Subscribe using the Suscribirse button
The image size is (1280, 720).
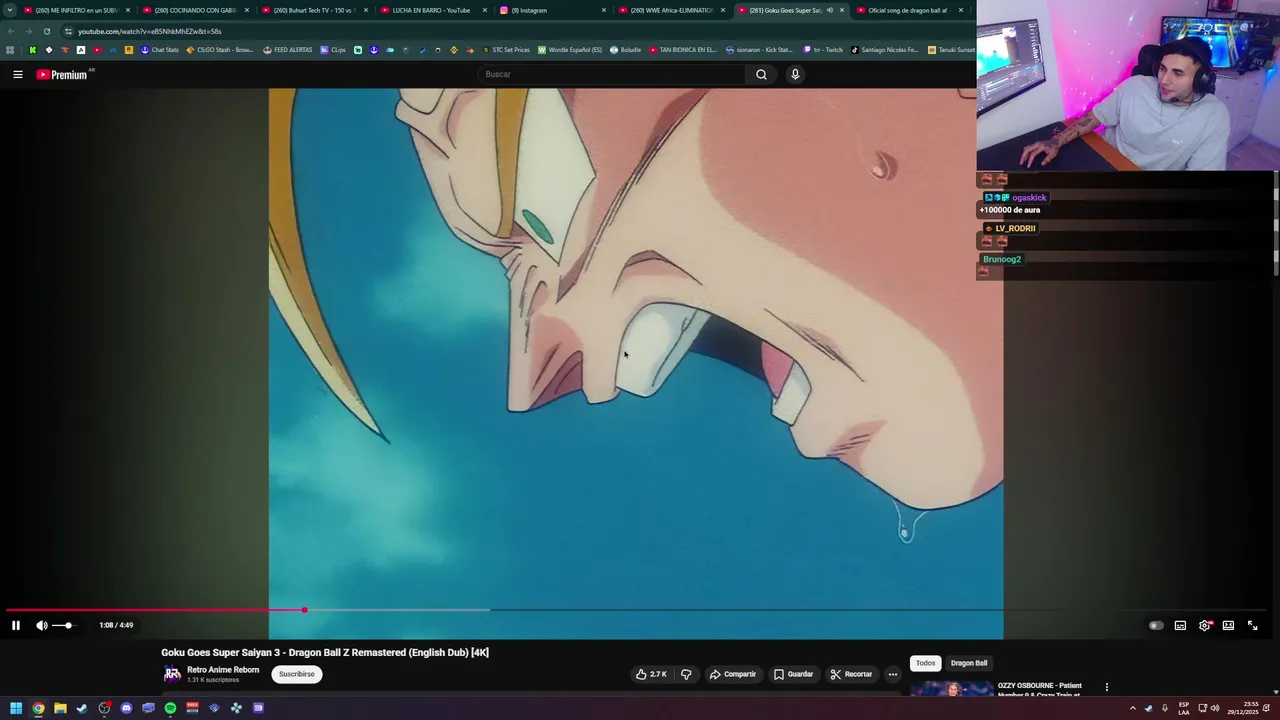[x=297, y=674]
